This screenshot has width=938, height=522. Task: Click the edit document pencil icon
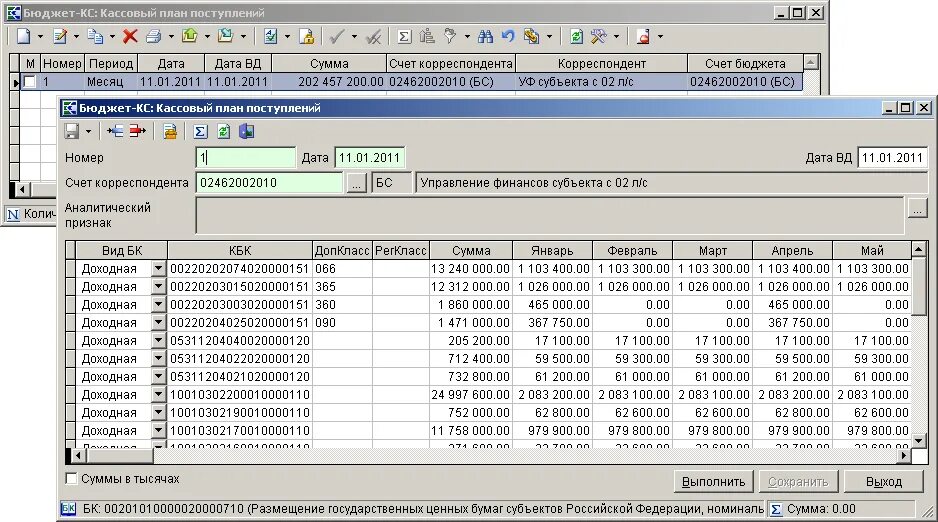click(x=60, y=36)
